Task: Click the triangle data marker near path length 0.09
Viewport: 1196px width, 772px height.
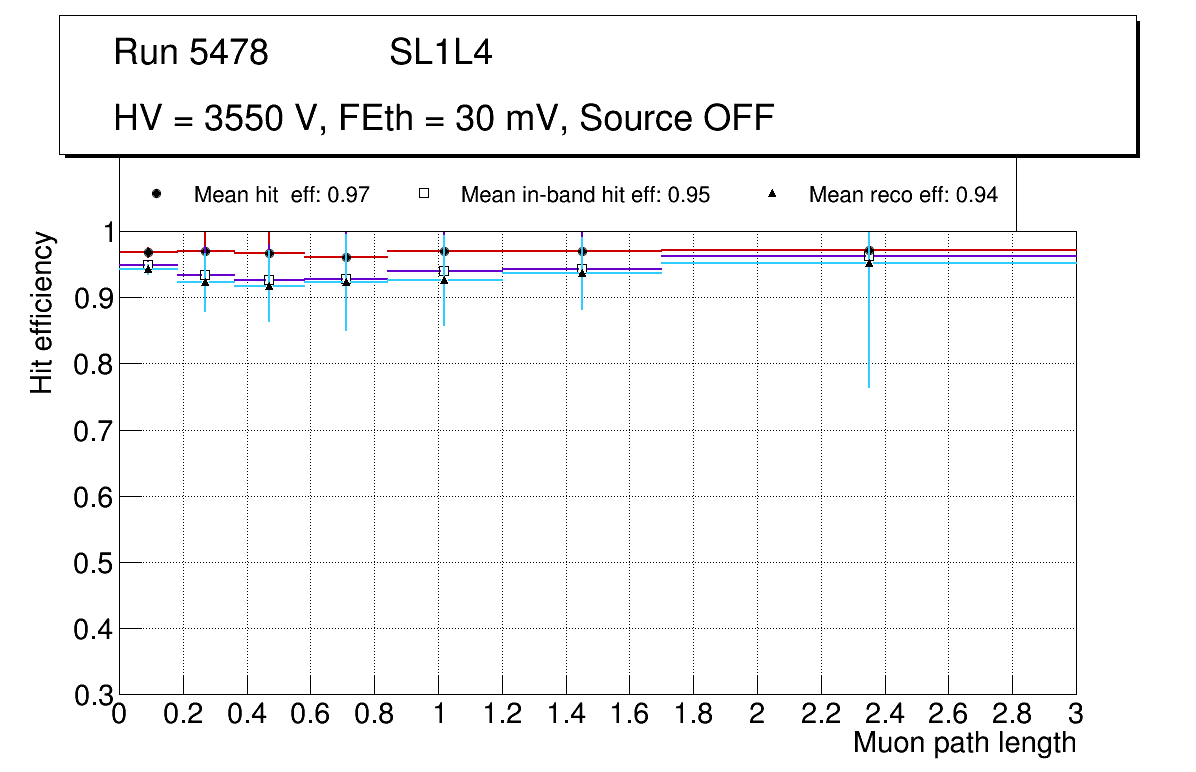Action: click(148, 269)
